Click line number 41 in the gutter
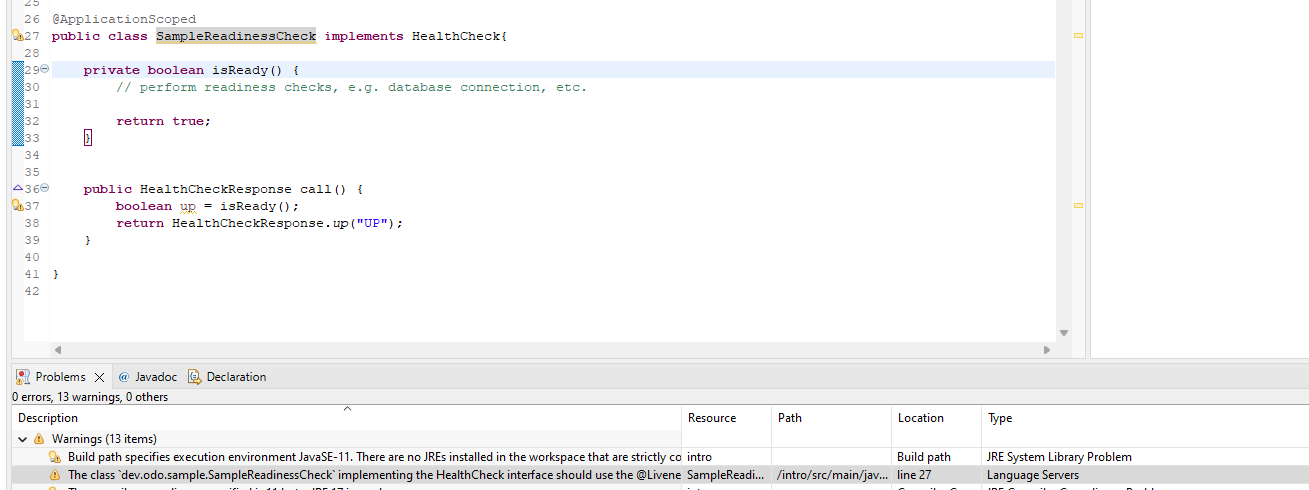 coord(31,274)
